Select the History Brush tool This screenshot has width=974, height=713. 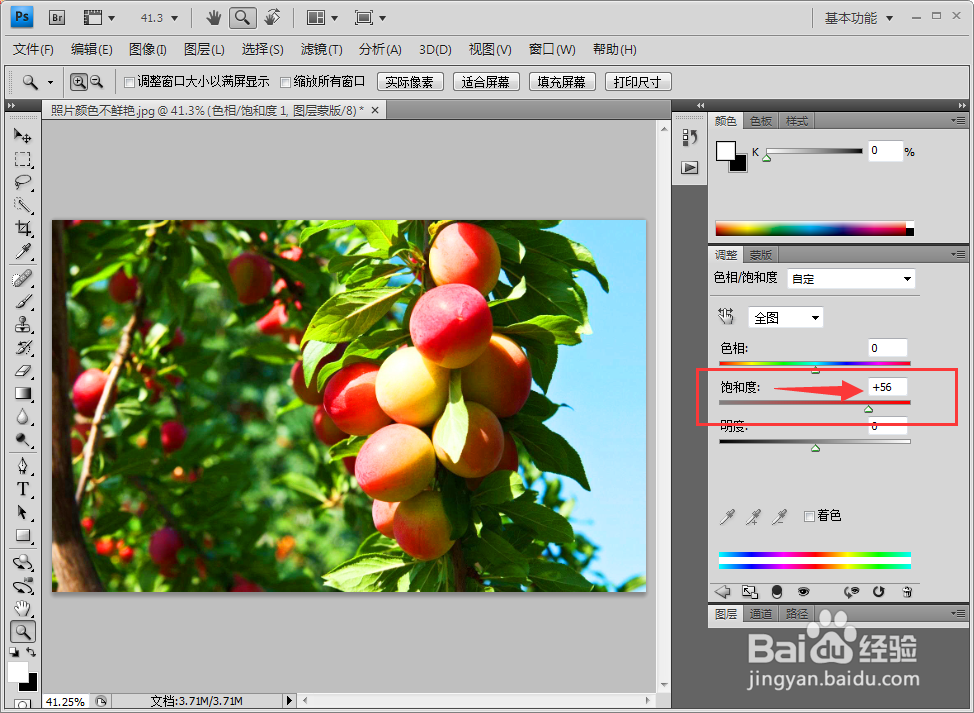click(x=23, y=348)
